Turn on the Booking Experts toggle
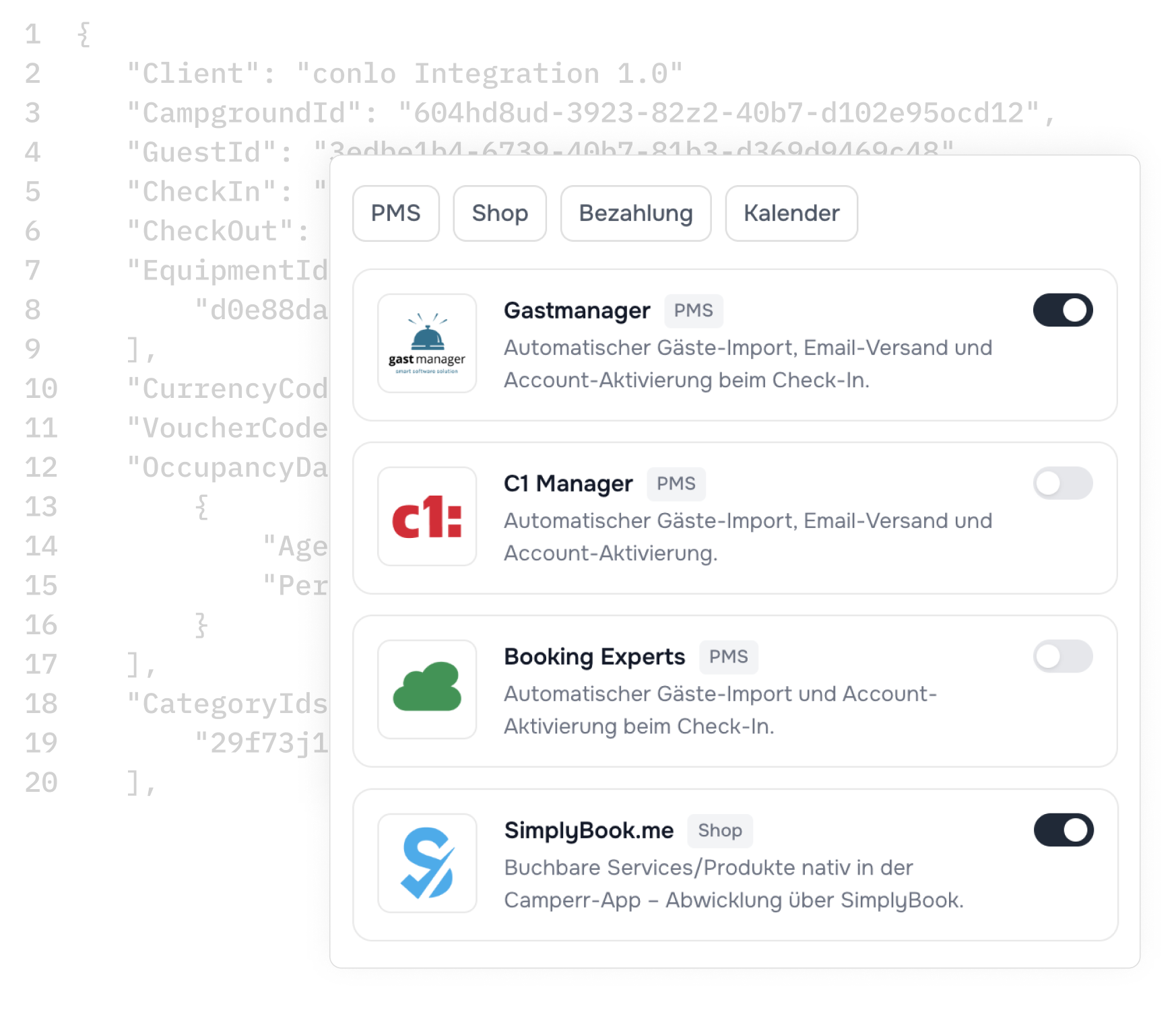The height and width of the screenshot is (1012, 1176). (1063, 656)
